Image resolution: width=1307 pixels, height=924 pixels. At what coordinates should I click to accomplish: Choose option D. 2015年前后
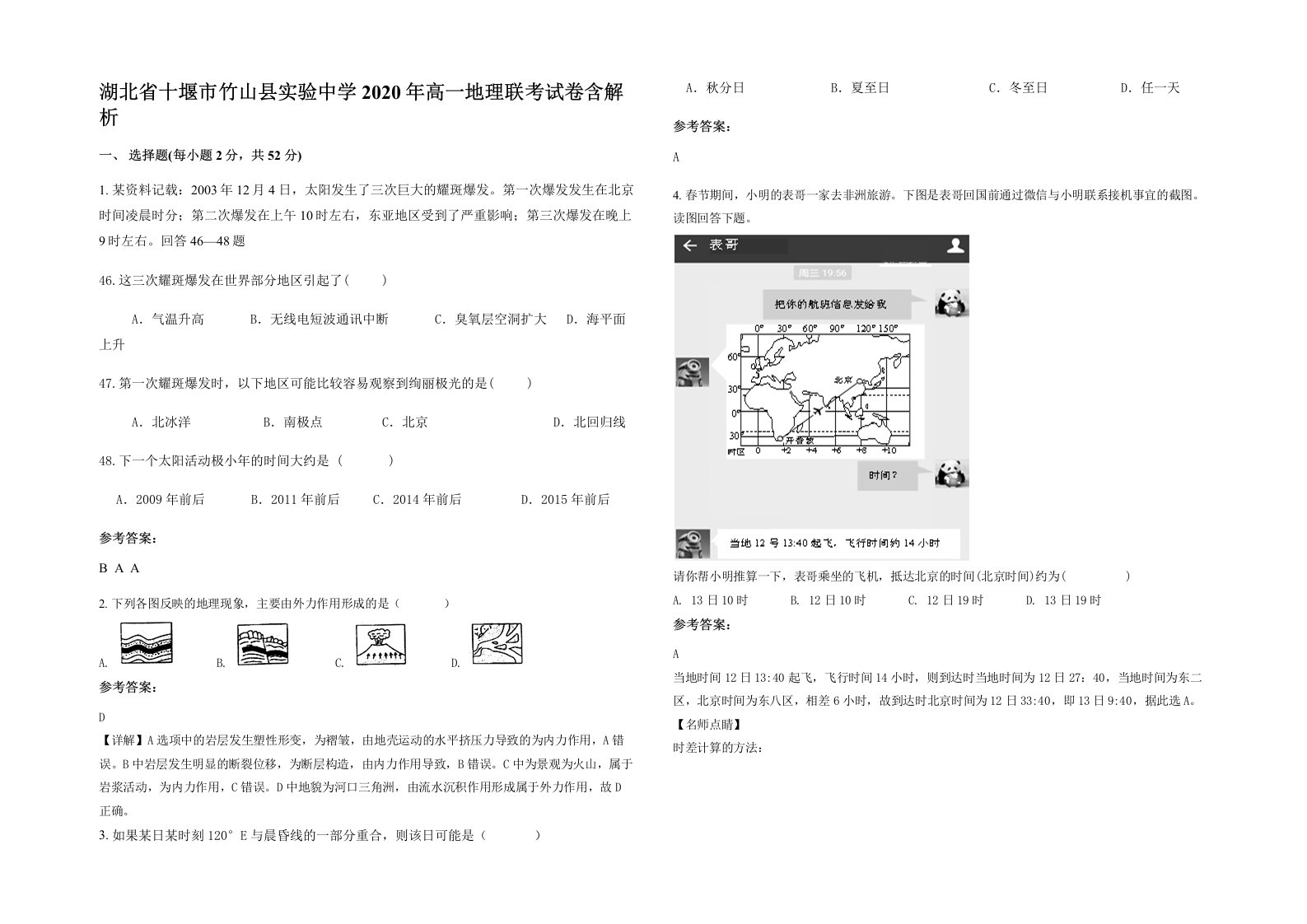tap(565, 499)
